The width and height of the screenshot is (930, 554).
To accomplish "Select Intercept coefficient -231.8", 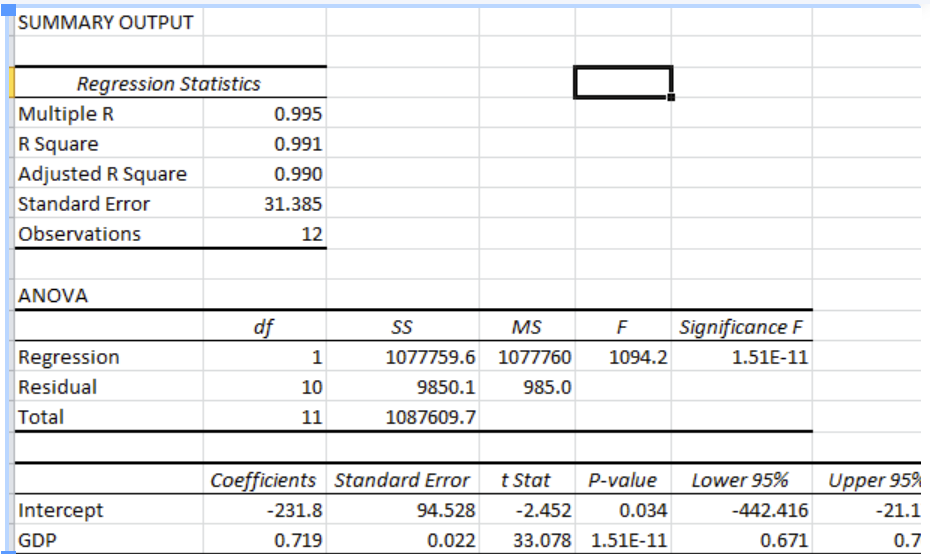I will (265, 510).
